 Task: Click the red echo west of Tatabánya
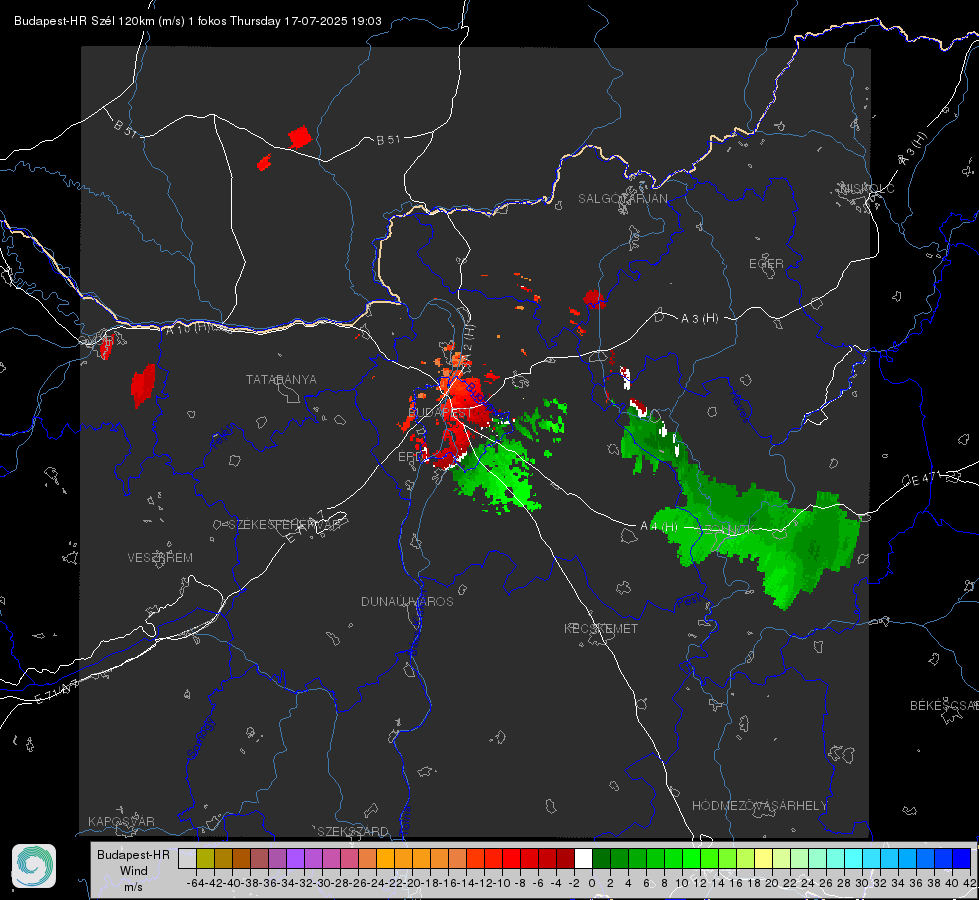tap(143, 385)
